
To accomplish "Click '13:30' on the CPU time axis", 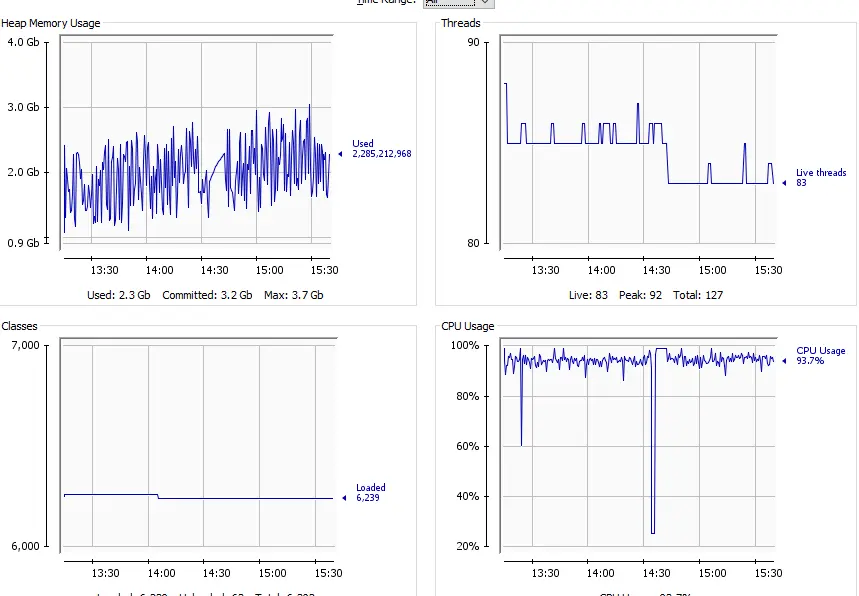I will pos(546,573).
